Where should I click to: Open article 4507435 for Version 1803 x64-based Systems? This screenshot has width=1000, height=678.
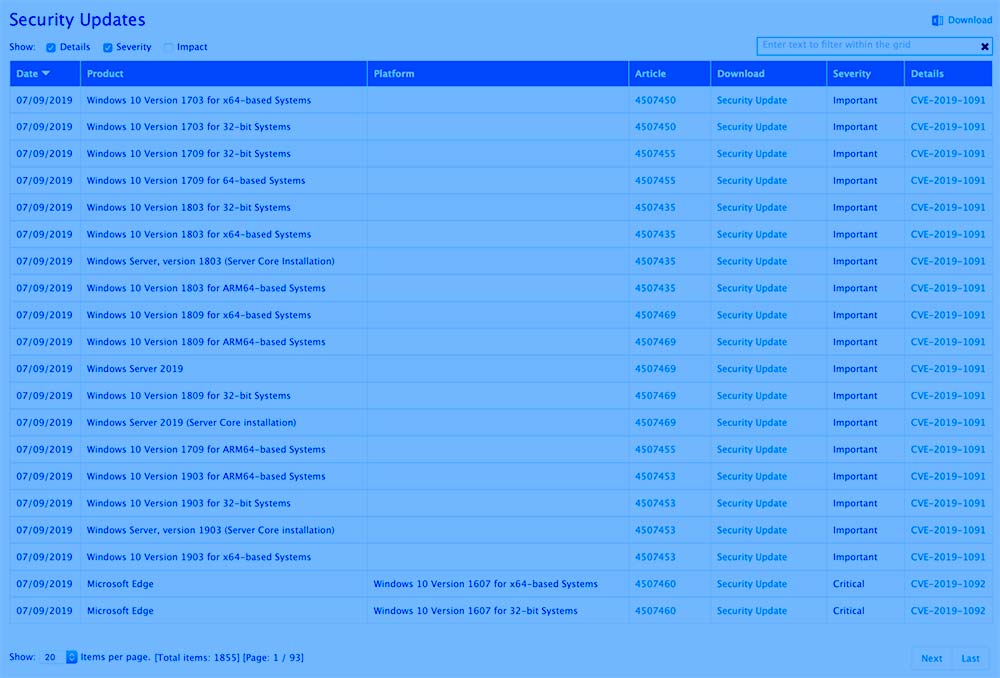[655, 234]
